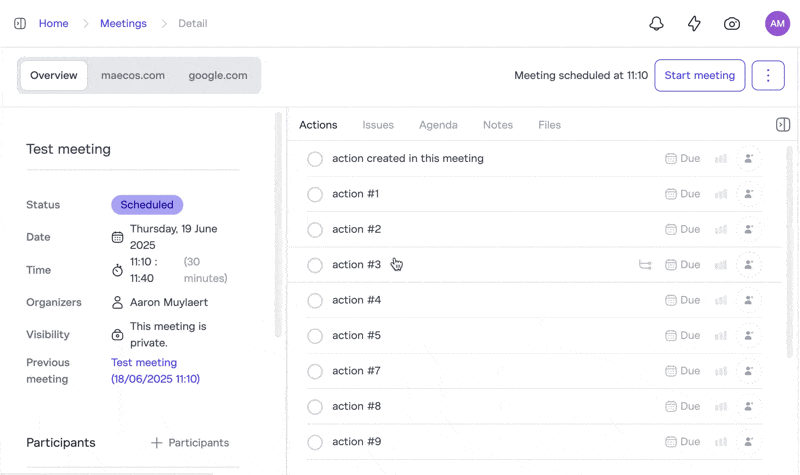Open the previous Test meeting link
Screen dimensions: 800x475
(144, 363)
